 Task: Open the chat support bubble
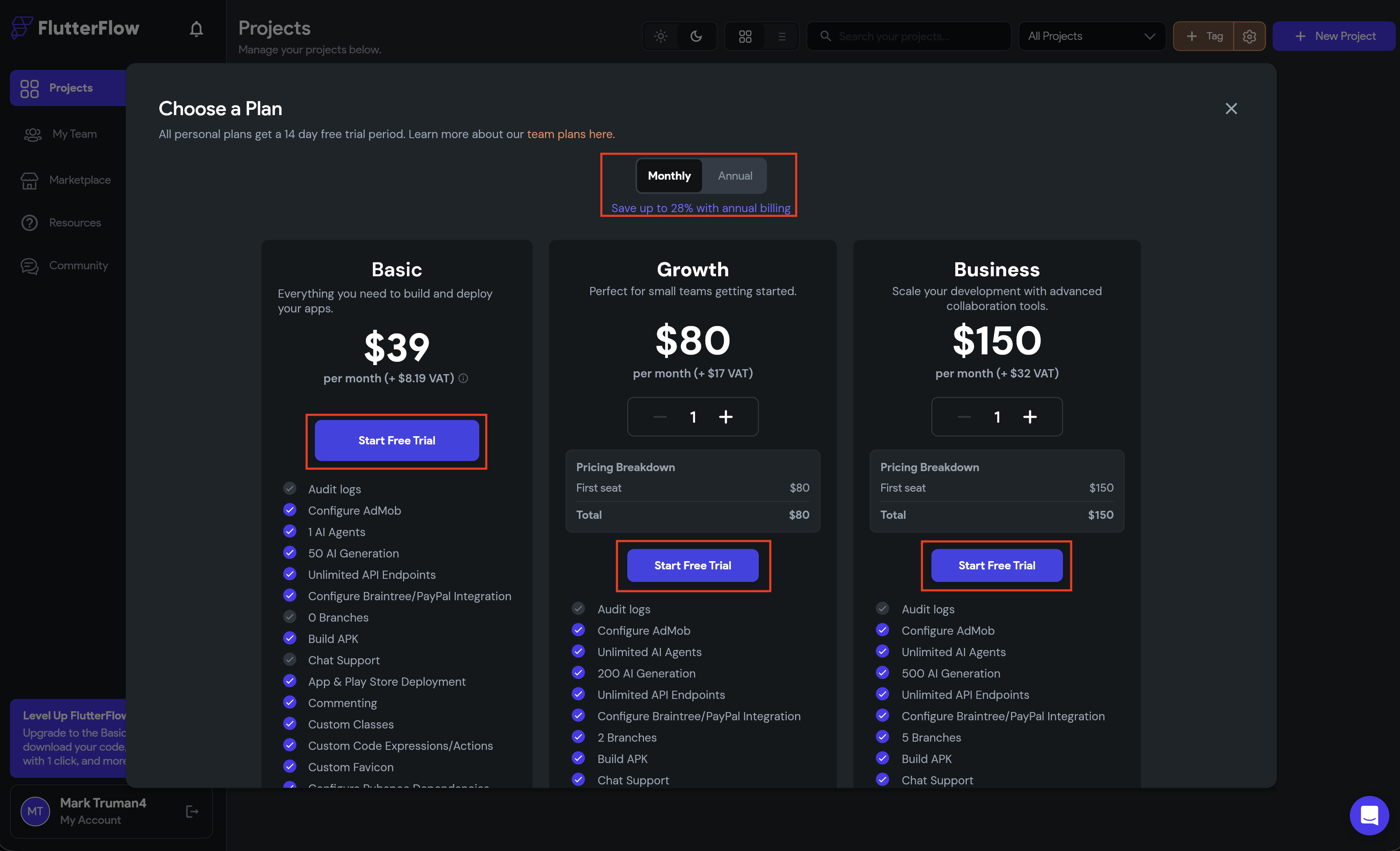click(1369, 815)
